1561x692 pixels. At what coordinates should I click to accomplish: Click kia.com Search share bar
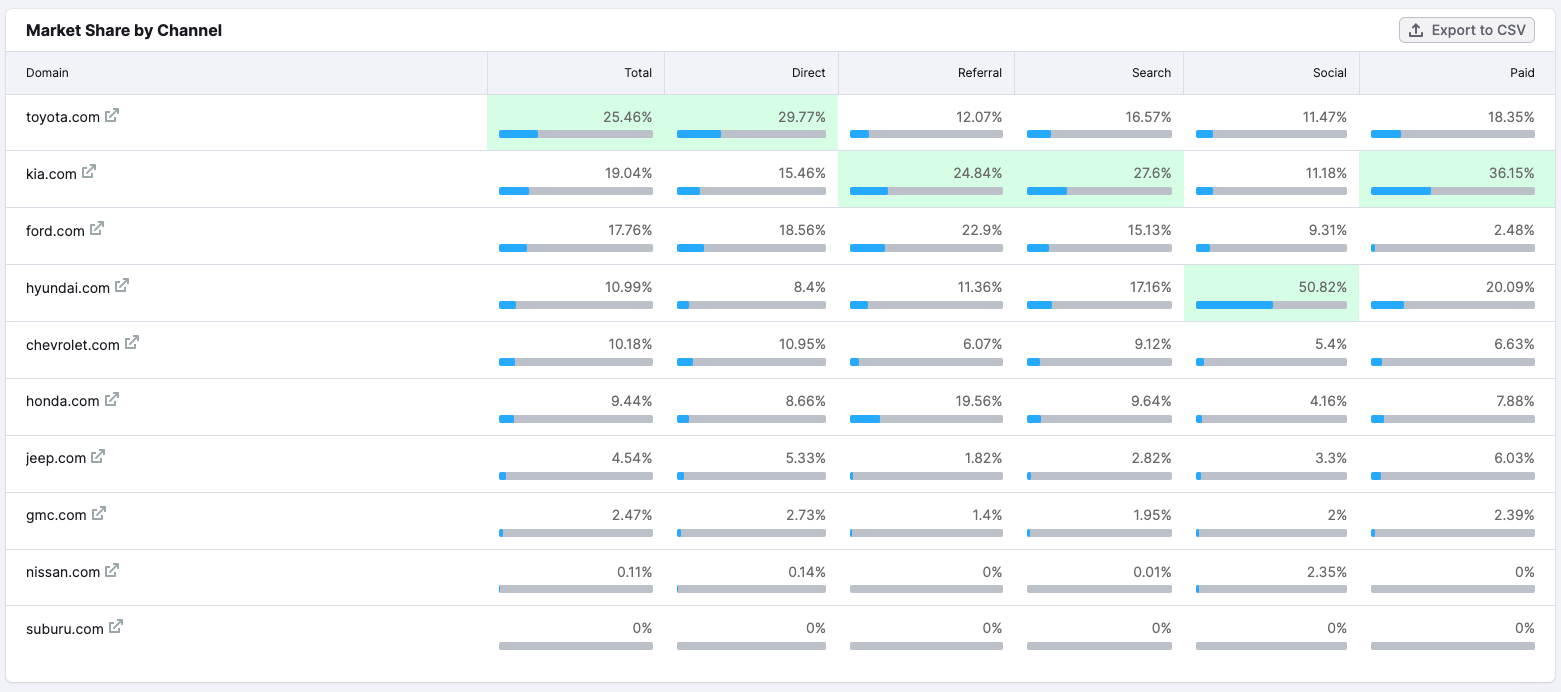1099,191
